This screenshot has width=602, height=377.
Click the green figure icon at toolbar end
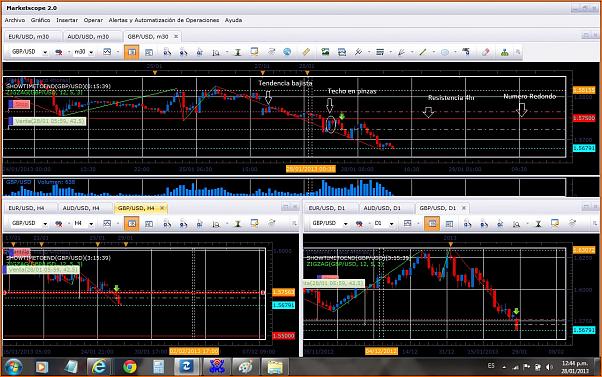point(504,52)
